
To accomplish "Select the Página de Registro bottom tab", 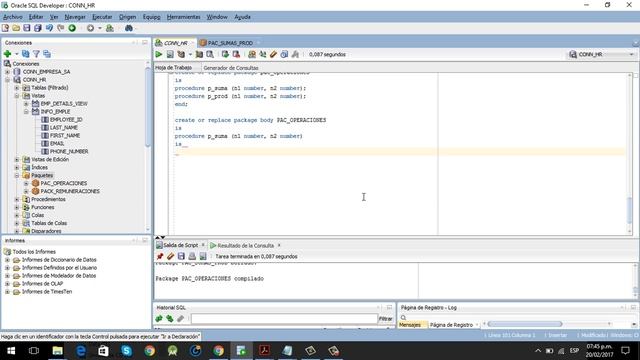I will click(451, 325).
